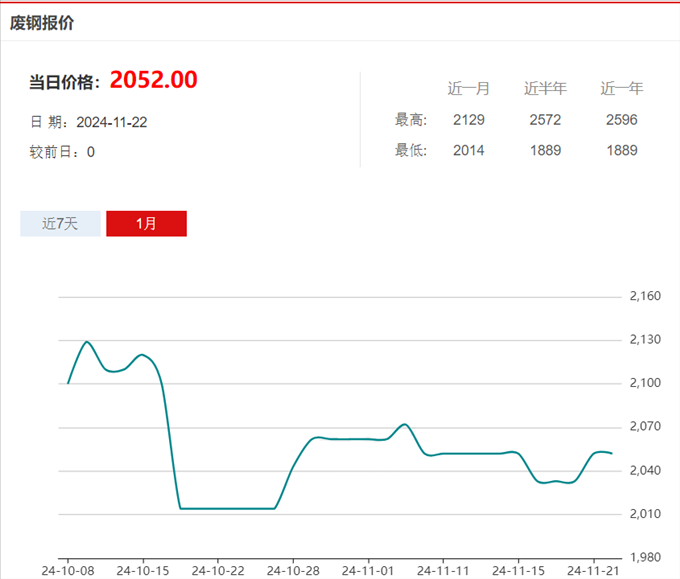Select the 近半年 column header
The width and height of the screenshot is (680, 579).
tap(545, 88)
